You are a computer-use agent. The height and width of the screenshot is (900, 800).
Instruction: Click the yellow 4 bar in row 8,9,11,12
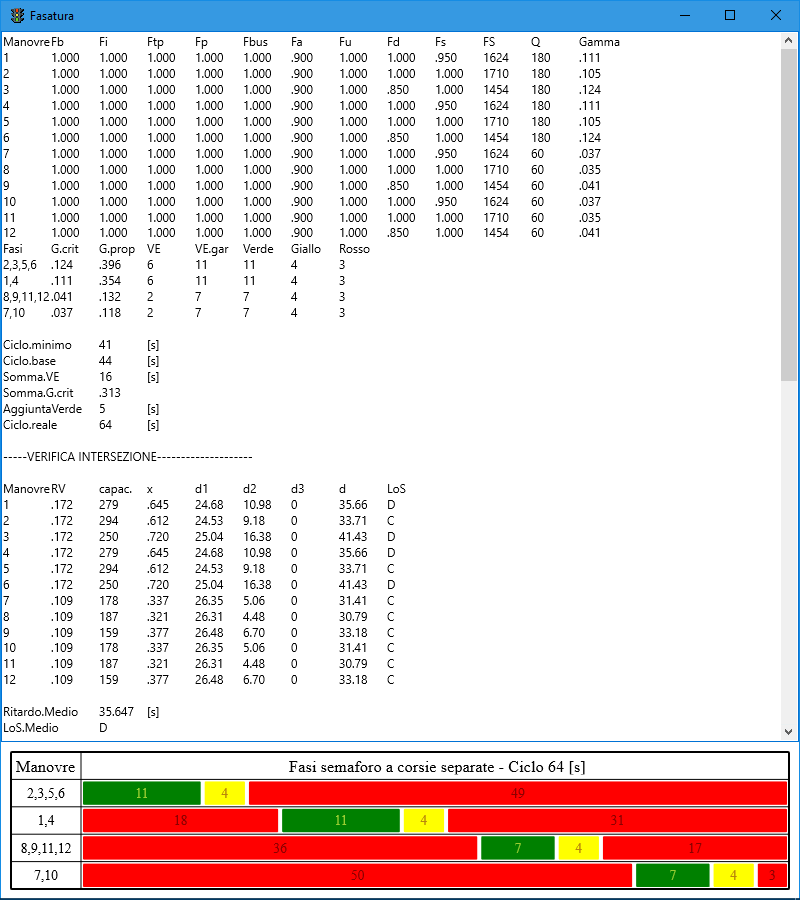pos(578,848)
